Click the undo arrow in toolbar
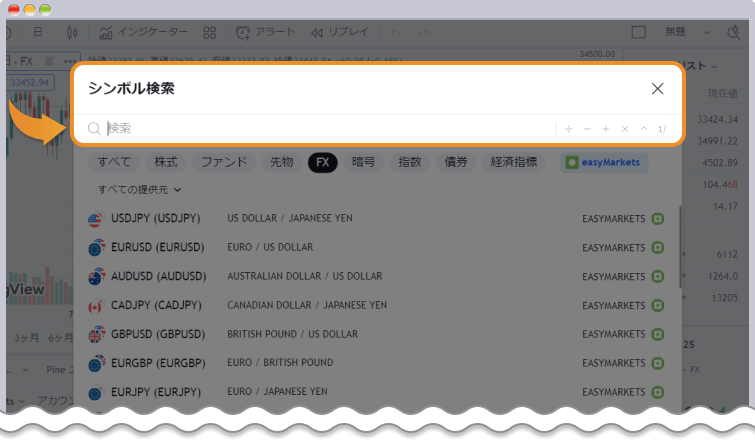Viewport: 755px width, 443px height. click(396, 33)
